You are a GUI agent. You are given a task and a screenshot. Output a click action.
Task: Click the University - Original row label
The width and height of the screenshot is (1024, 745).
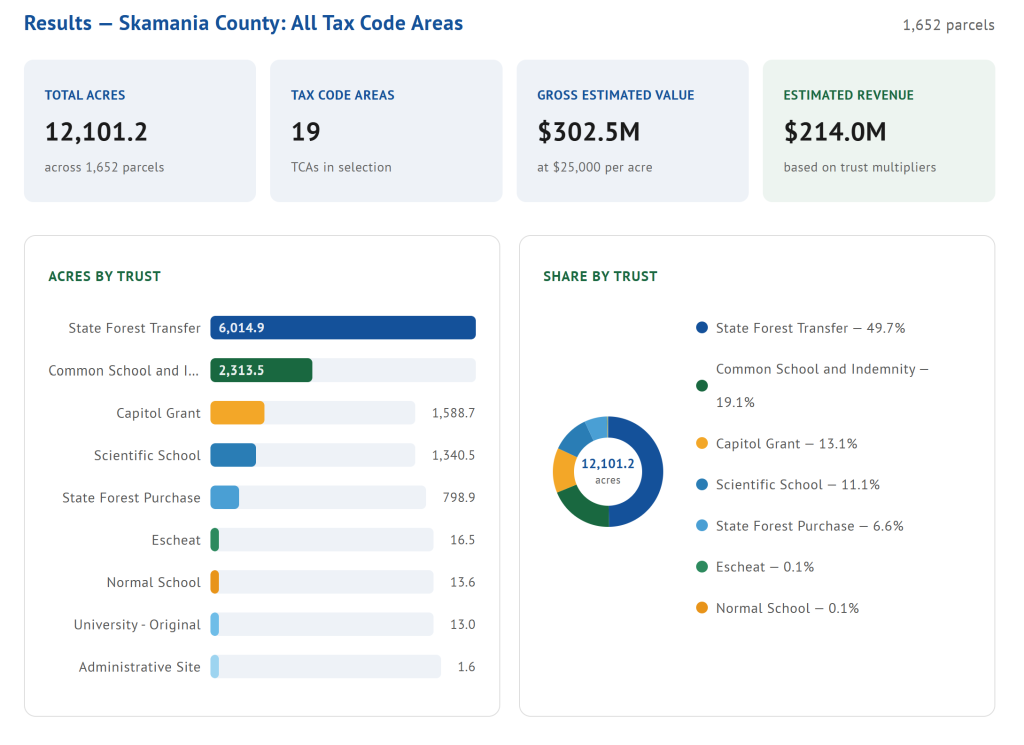[x=137, y=625]
